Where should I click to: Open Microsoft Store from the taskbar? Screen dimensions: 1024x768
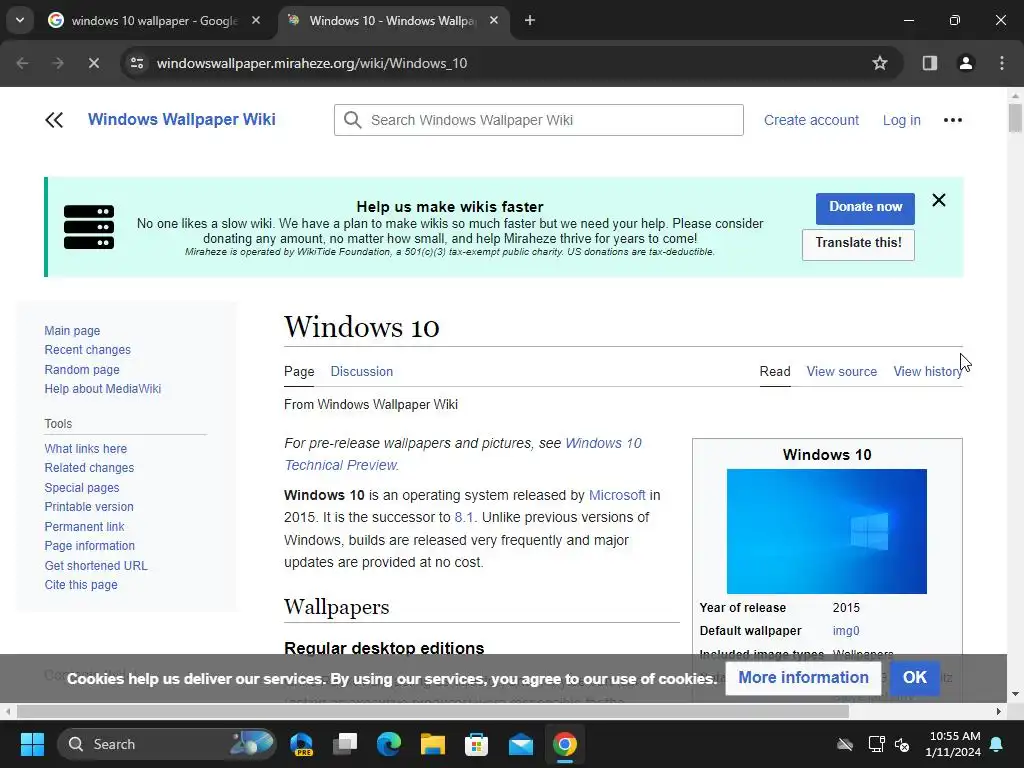click(477, 744)
